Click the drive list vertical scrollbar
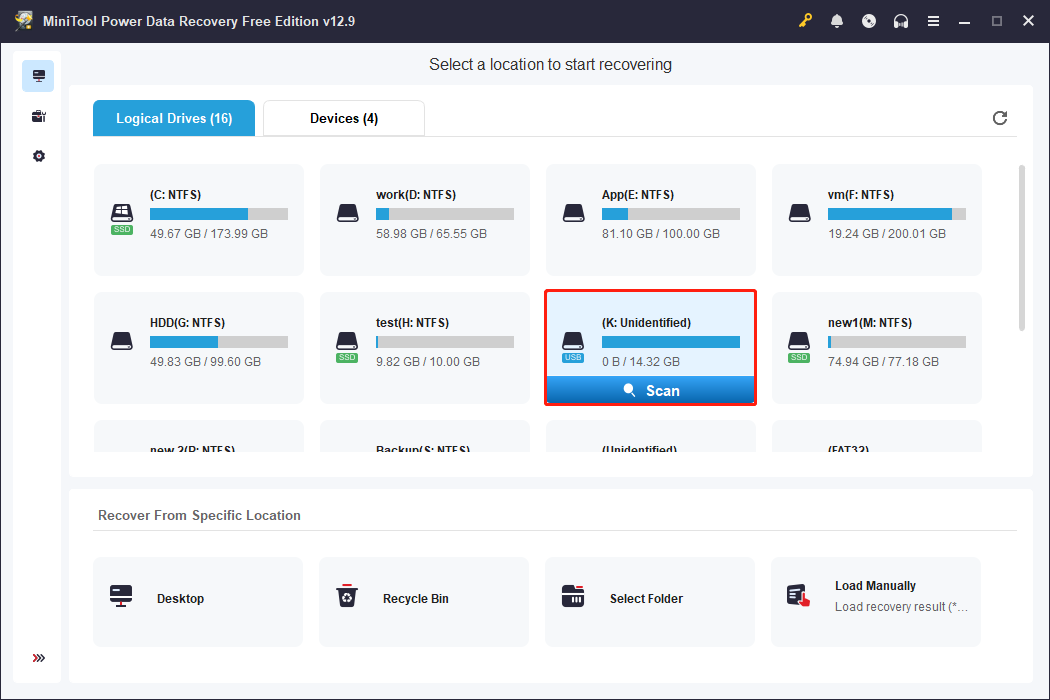Image resolution: width=1050 pixels, height=700 pixels. point(1021,248)
